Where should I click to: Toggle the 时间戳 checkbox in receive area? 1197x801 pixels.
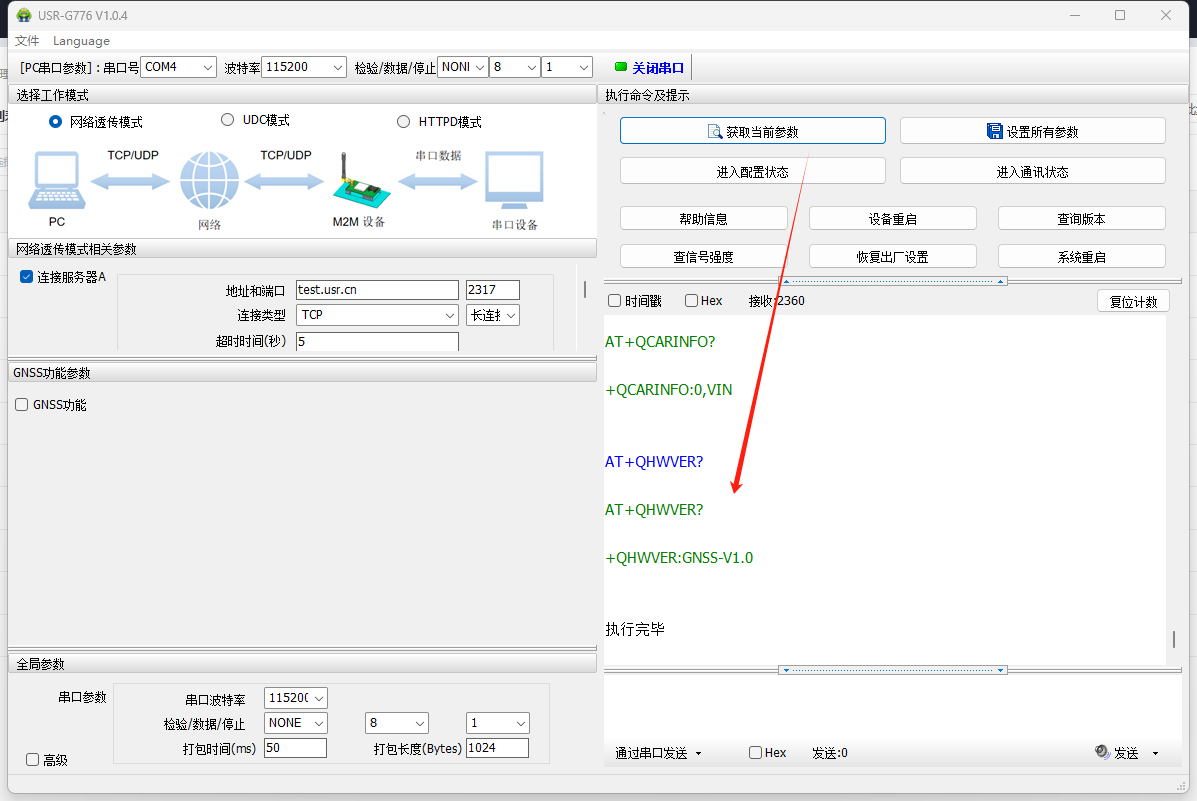(615, 301)
